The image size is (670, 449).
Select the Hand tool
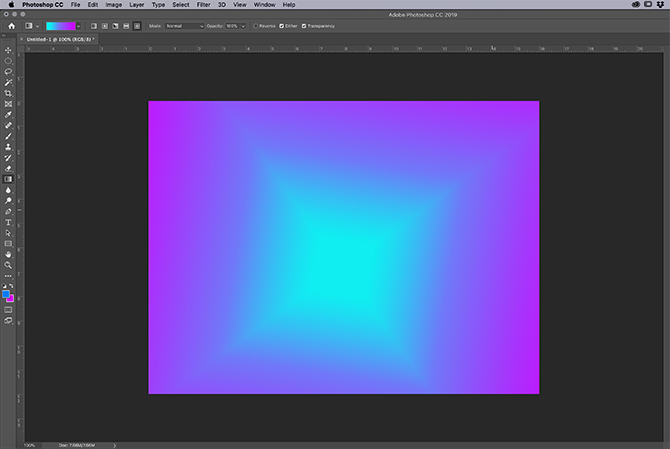[8, 254]
